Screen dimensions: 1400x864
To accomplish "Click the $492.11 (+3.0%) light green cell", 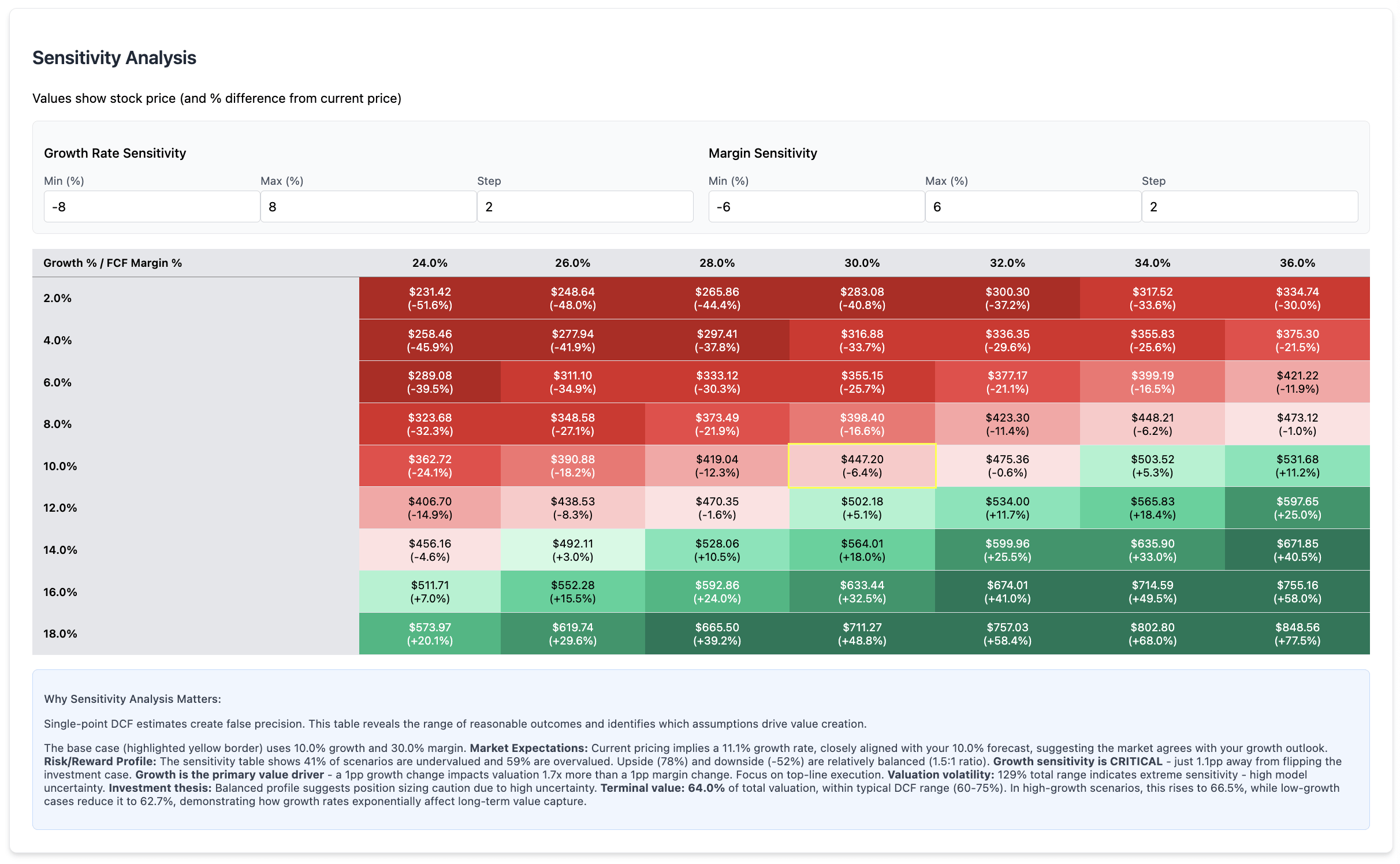I will pos(572,550).
